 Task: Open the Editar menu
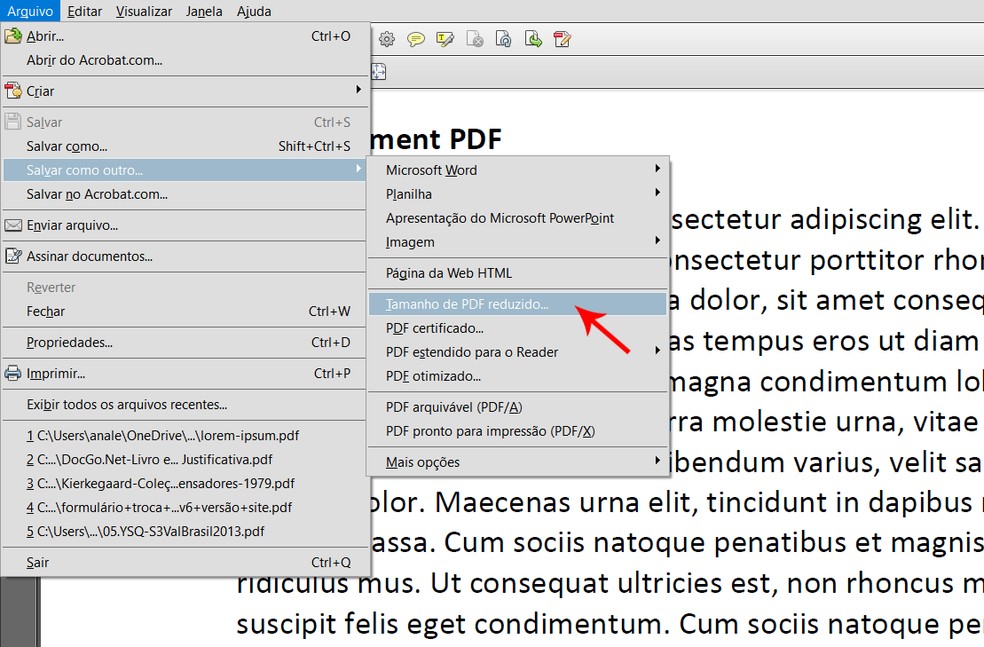tap(84, 11)
